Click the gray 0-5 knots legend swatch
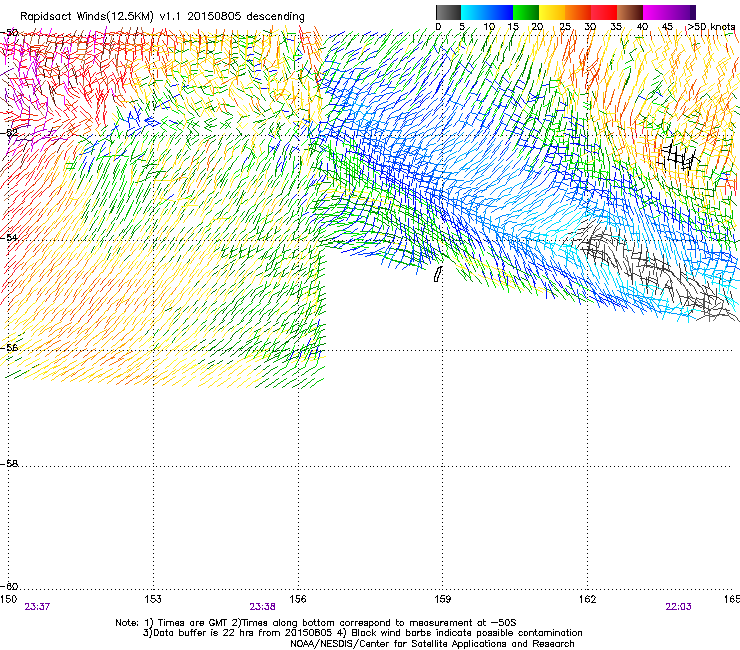This screenshot has height=650, width=740. tap(448, 12)
